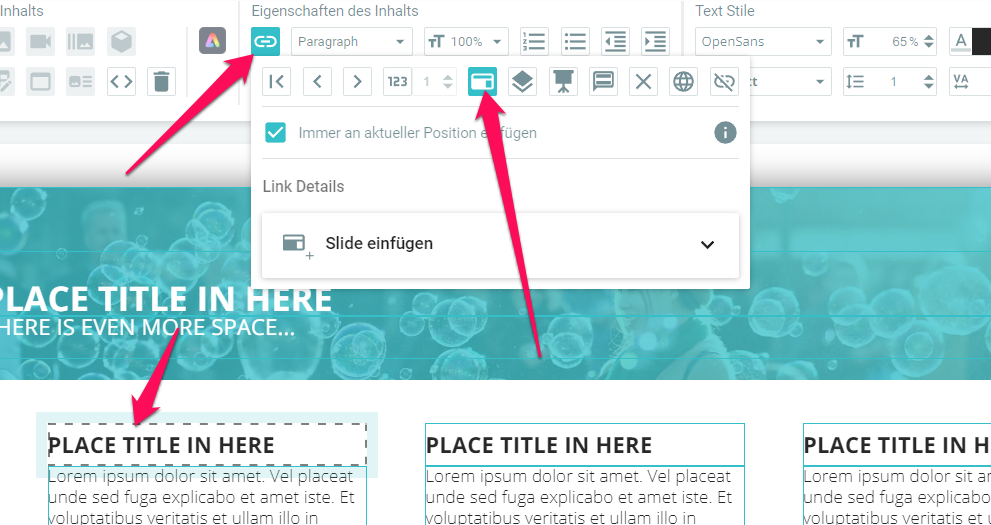Viewport: 991px width, 525px height.
Task: Click the embed code brackets icon
Action: coord(121,82)
